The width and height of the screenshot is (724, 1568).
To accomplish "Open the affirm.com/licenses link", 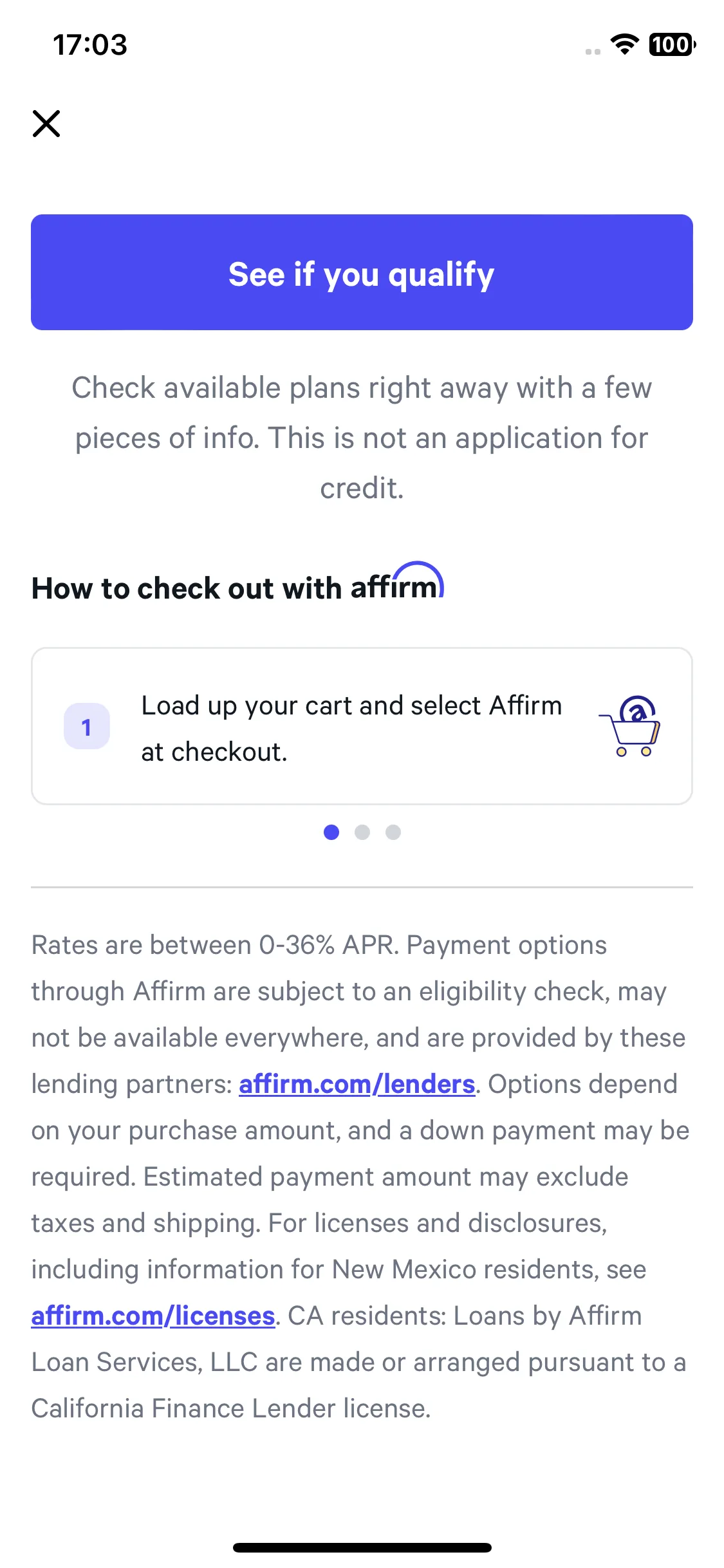I will [153, 1316].
